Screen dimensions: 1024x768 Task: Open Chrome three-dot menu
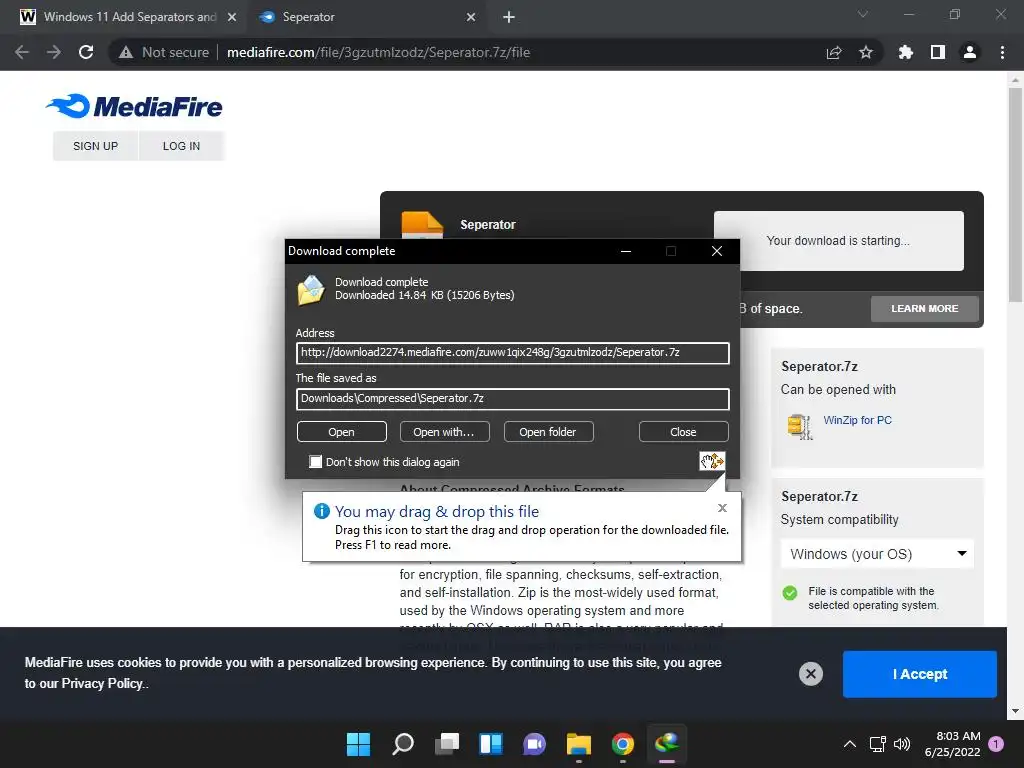point(1002,52)
